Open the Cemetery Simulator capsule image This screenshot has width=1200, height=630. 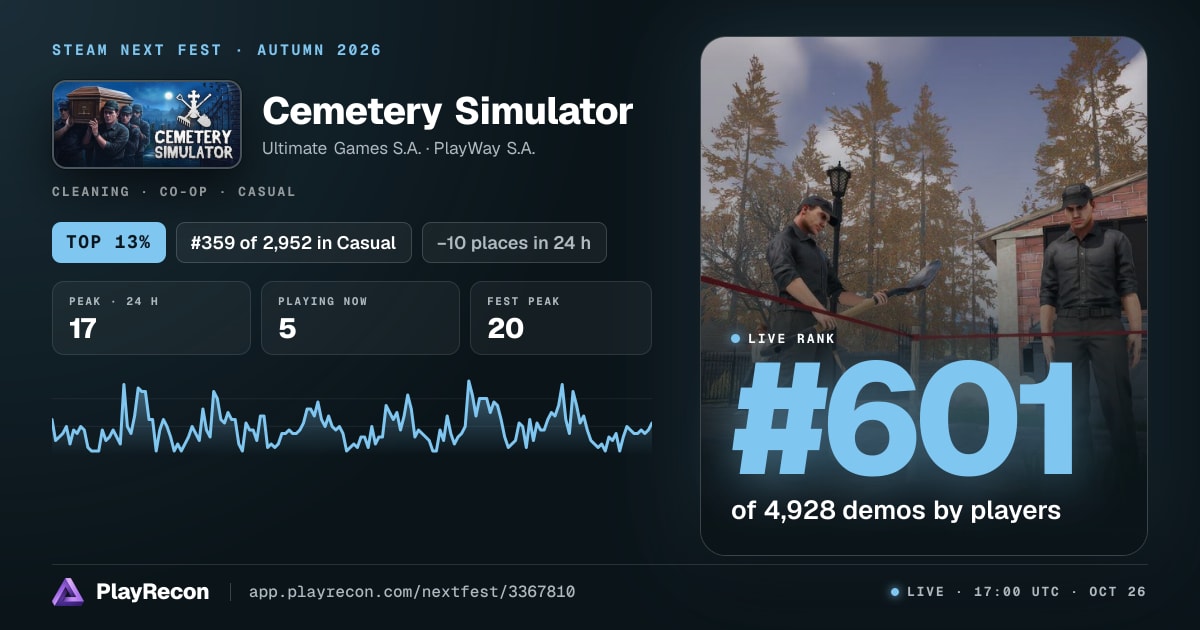click(147, 124)
